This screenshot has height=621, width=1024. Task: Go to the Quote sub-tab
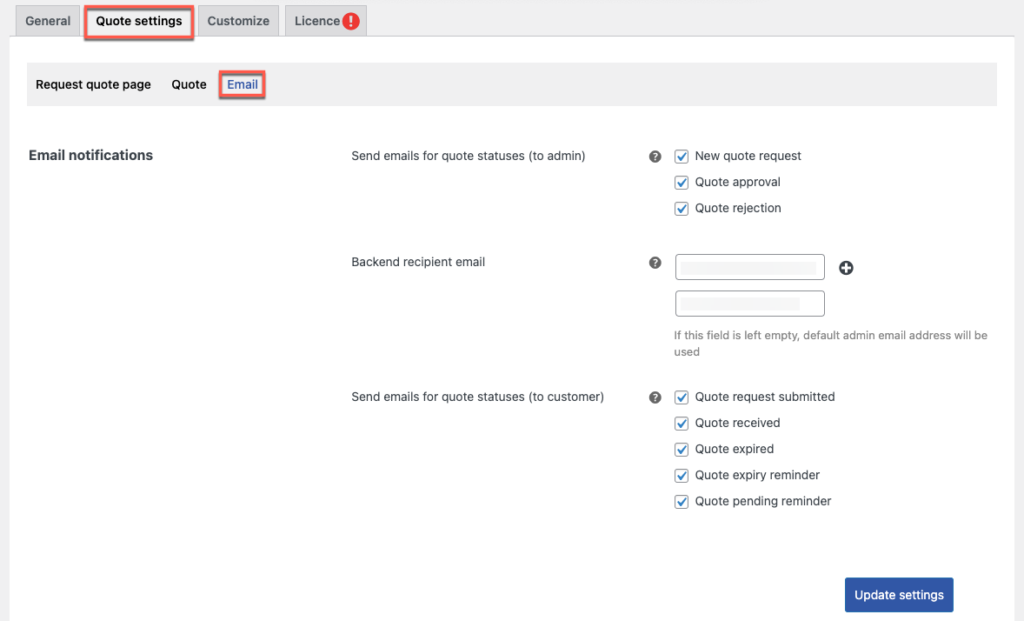189,85
